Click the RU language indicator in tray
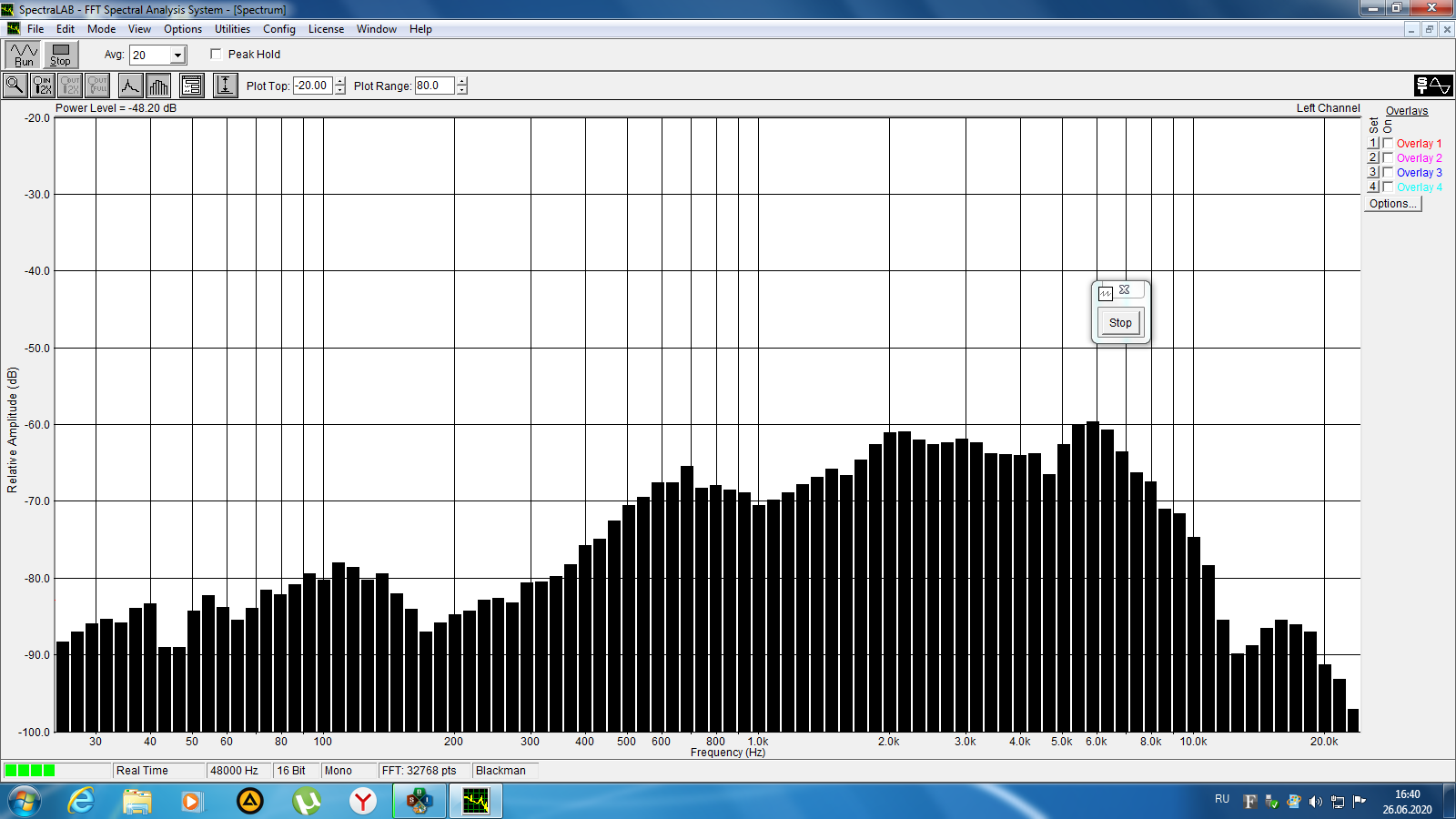 click(1222, 799)
